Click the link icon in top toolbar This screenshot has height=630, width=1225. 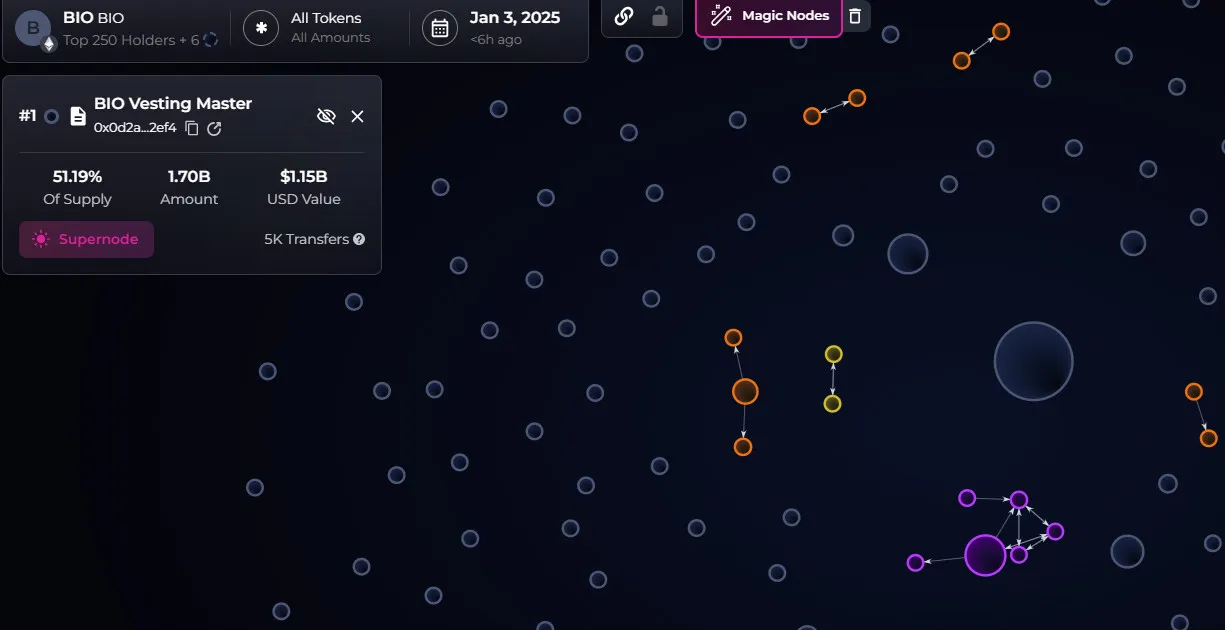(x=624, y=16)
